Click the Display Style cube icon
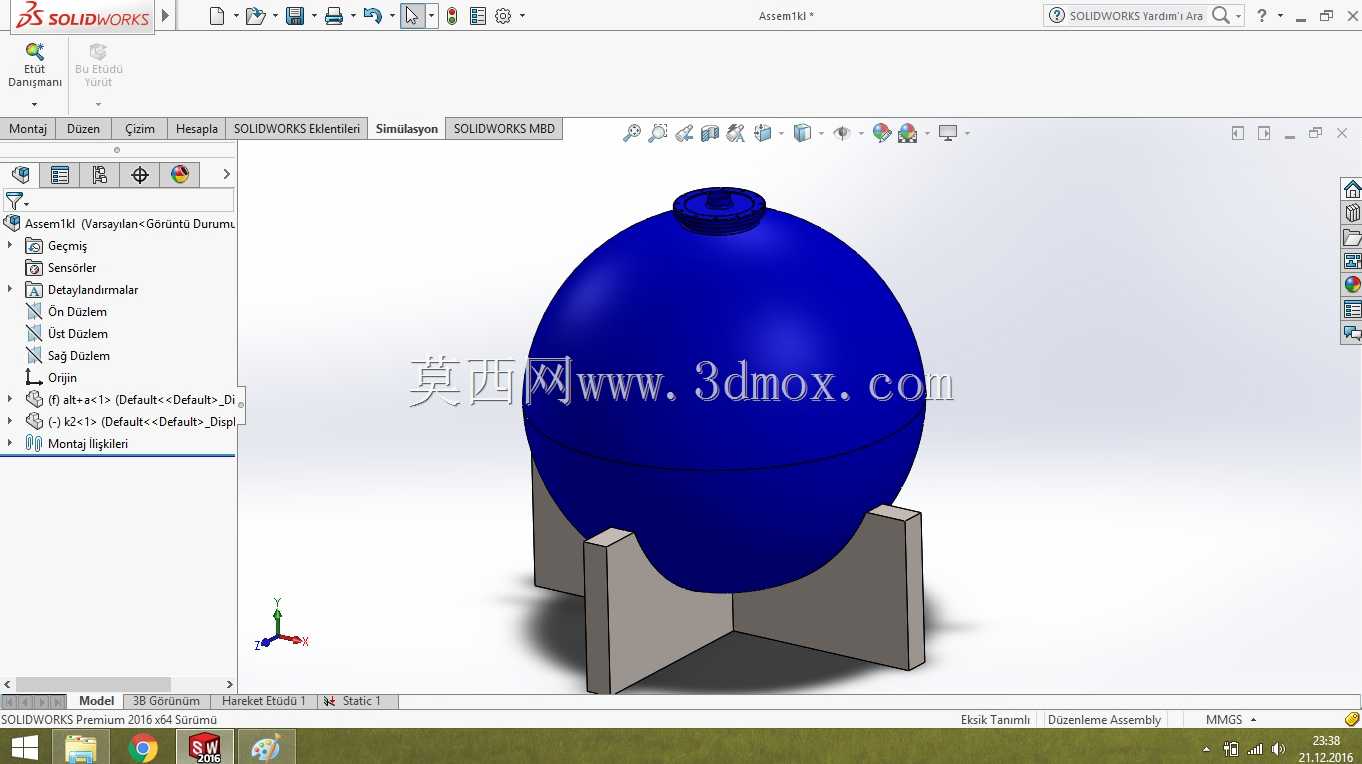The width and height of the screenshot is (1362, 764). tap(802, 133)
